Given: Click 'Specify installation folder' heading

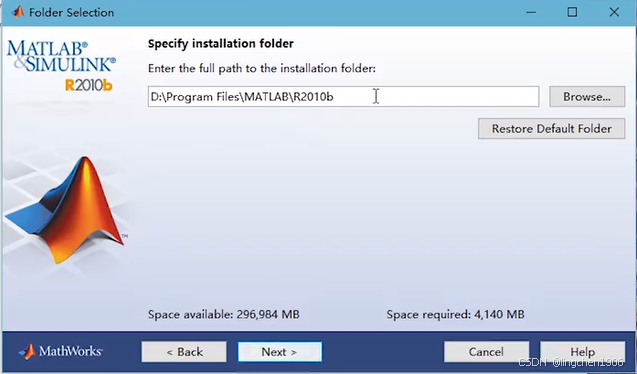Looking at the screenshot, I should 221,44.
